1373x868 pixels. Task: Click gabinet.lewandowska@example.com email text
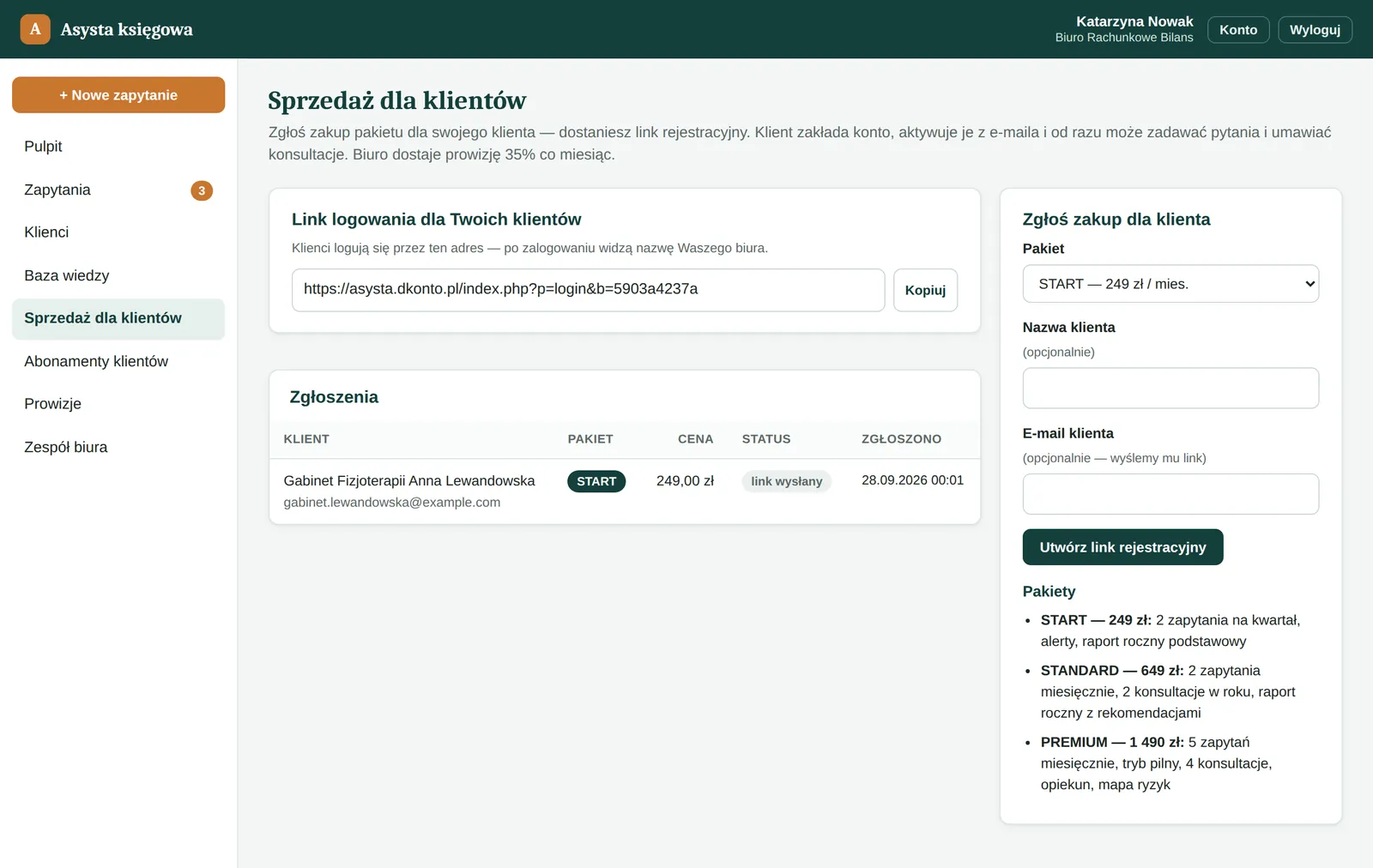coord(391,503)
